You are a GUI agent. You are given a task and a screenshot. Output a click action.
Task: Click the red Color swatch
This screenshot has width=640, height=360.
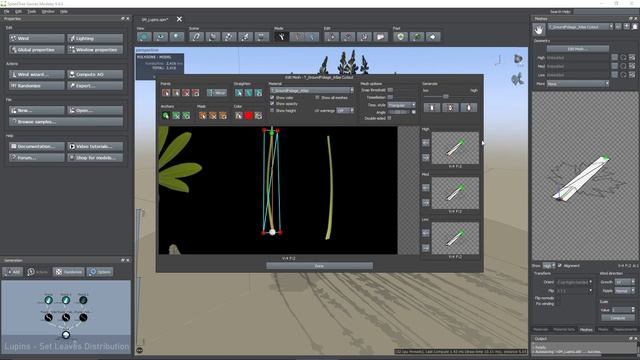248,116
